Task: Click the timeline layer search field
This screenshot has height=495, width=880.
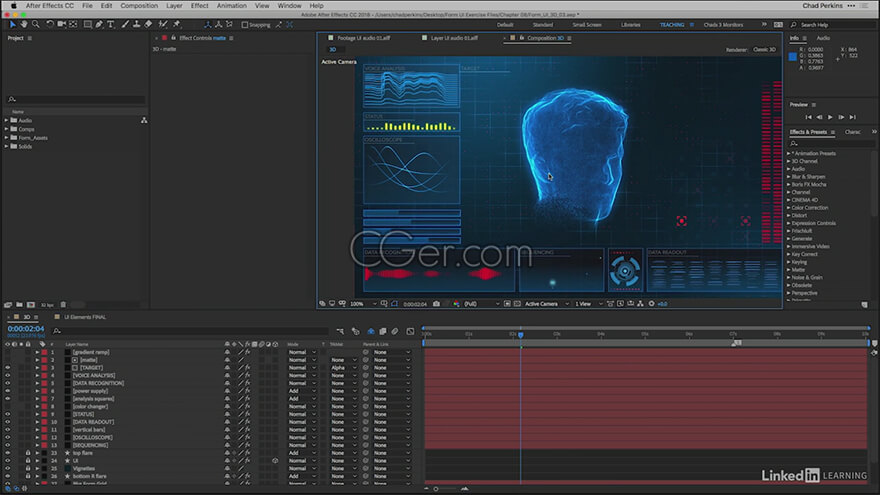Action: coord(191,331)
